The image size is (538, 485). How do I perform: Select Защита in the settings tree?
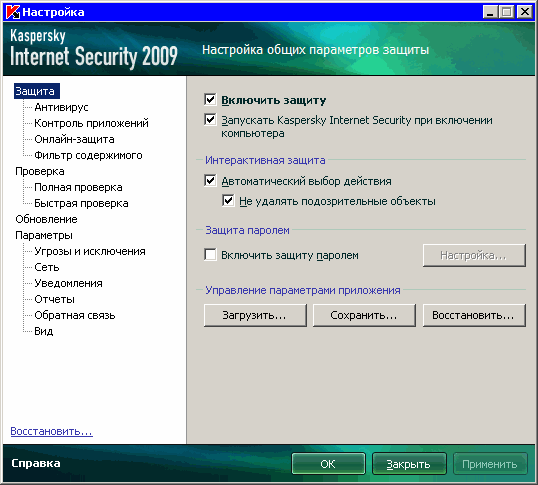pyautogui.click(x=37, y=91)
